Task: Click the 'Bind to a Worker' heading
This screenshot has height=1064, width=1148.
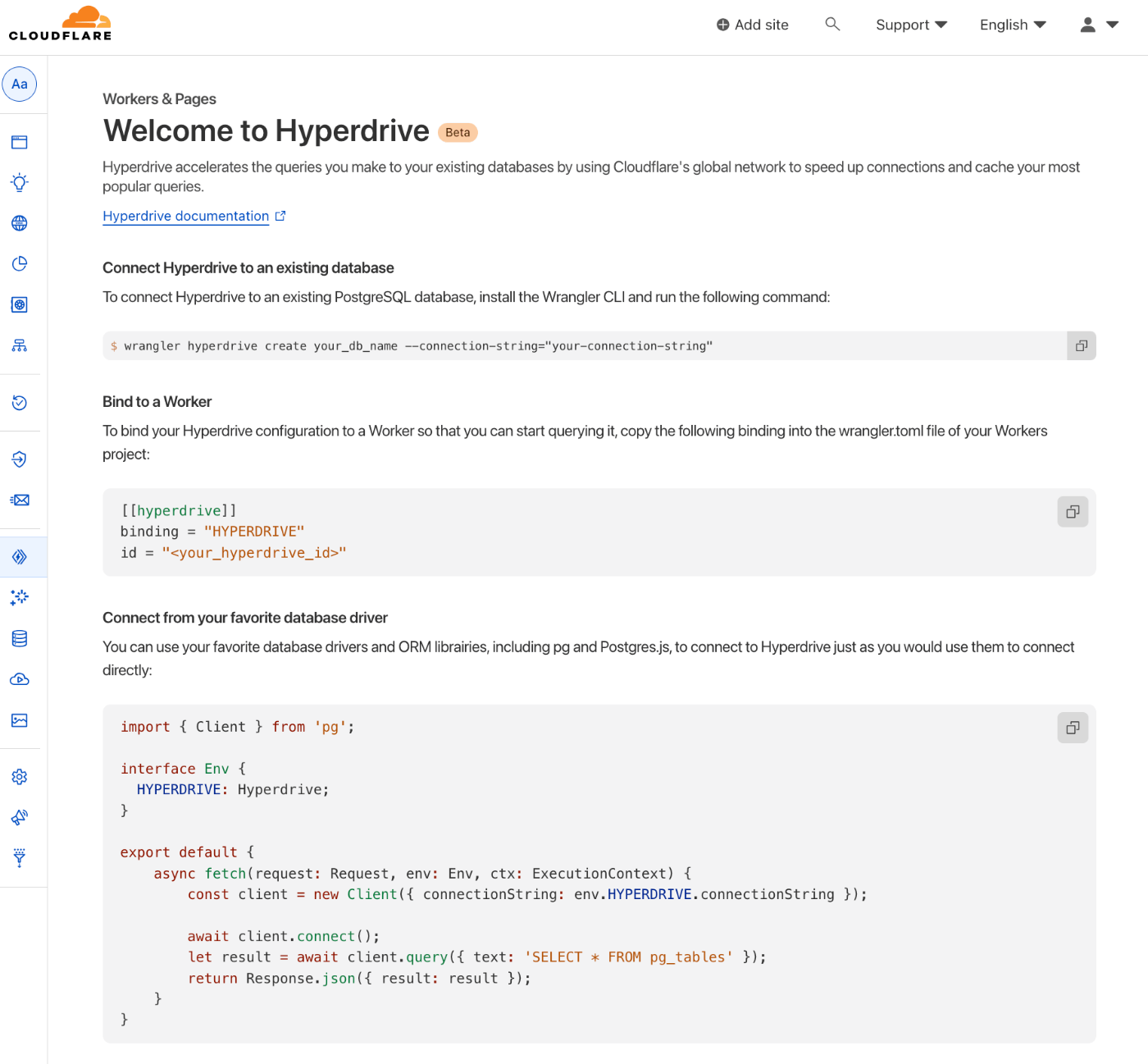Action: pos(157,402)
